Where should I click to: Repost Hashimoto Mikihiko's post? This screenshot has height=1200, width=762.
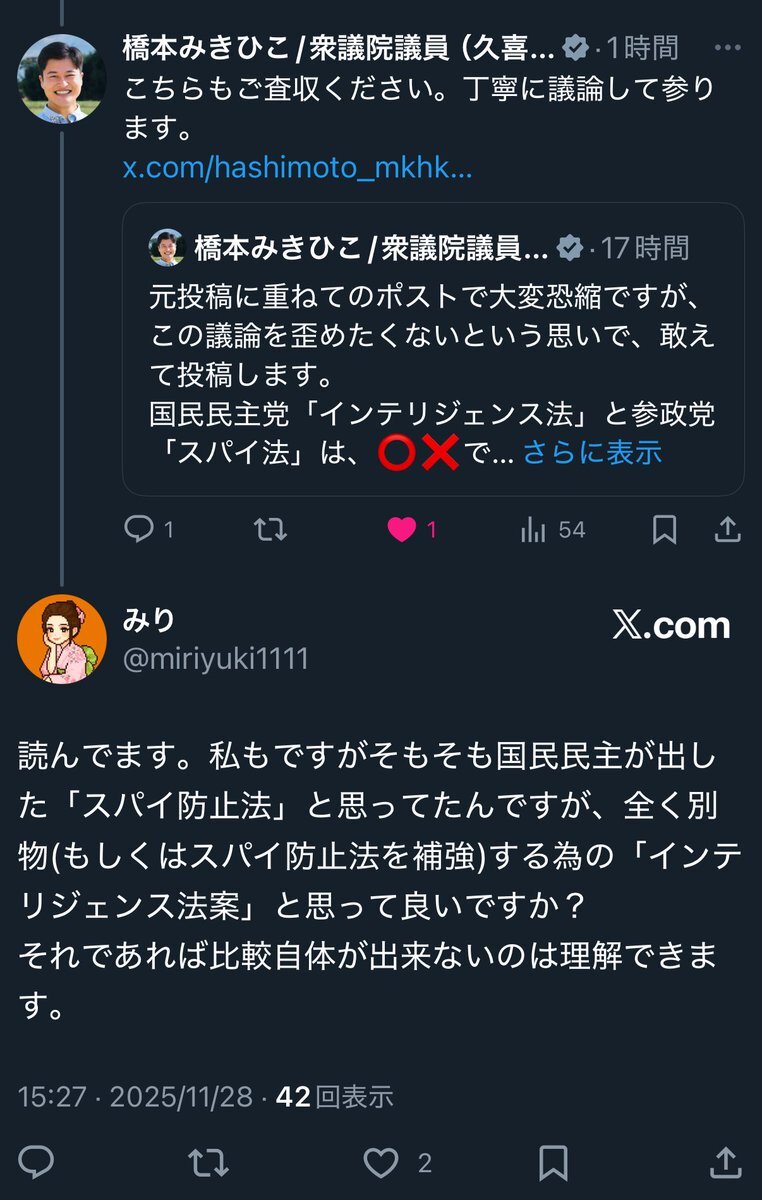pyautogui.click(x=269, y=530)
